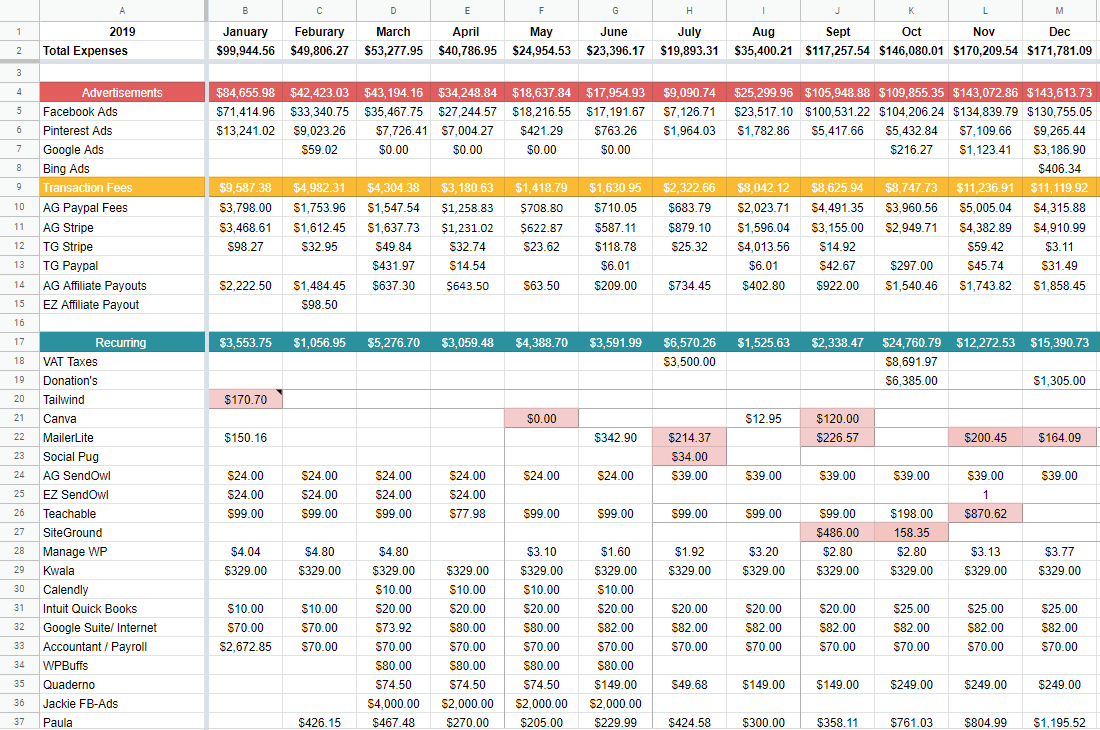Click Intuit Quick Books row label
This screenshot has width=1100, height=730.
click(122, 608)
